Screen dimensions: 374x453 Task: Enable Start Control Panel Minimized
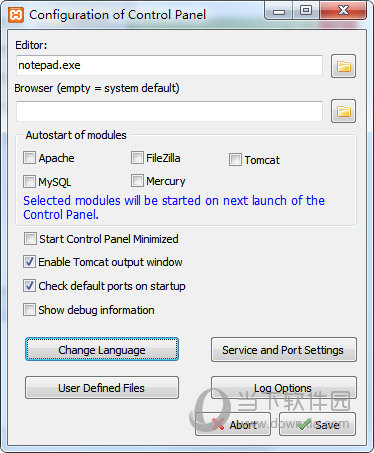pyautogui.click(x=30, y=239)
